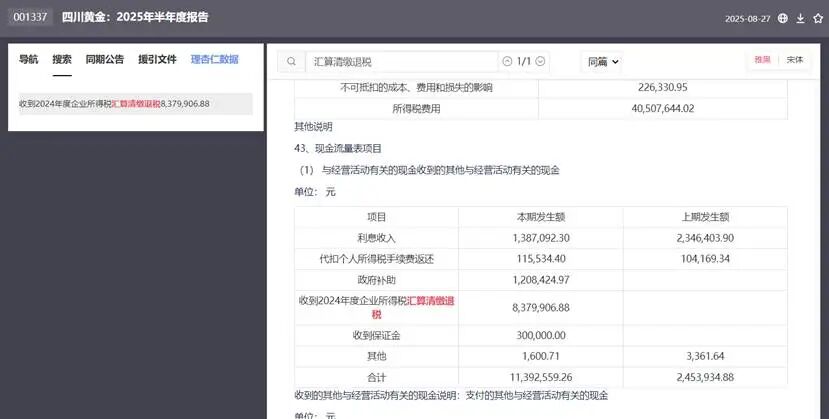Click the 利息收入 row label

pos(376,238)
